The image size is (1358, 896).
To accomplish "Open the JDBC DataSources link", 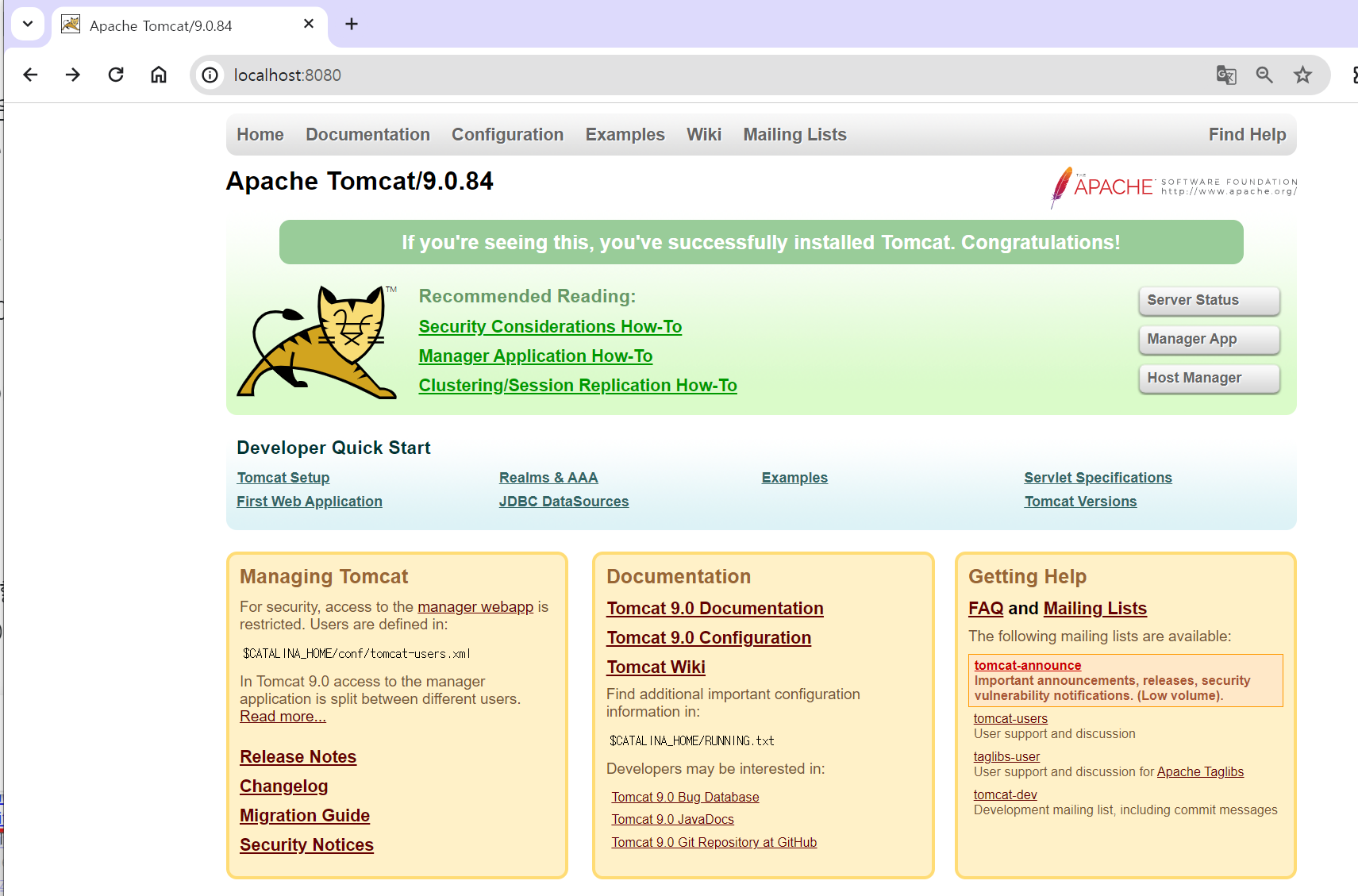I will pos(564,502).
